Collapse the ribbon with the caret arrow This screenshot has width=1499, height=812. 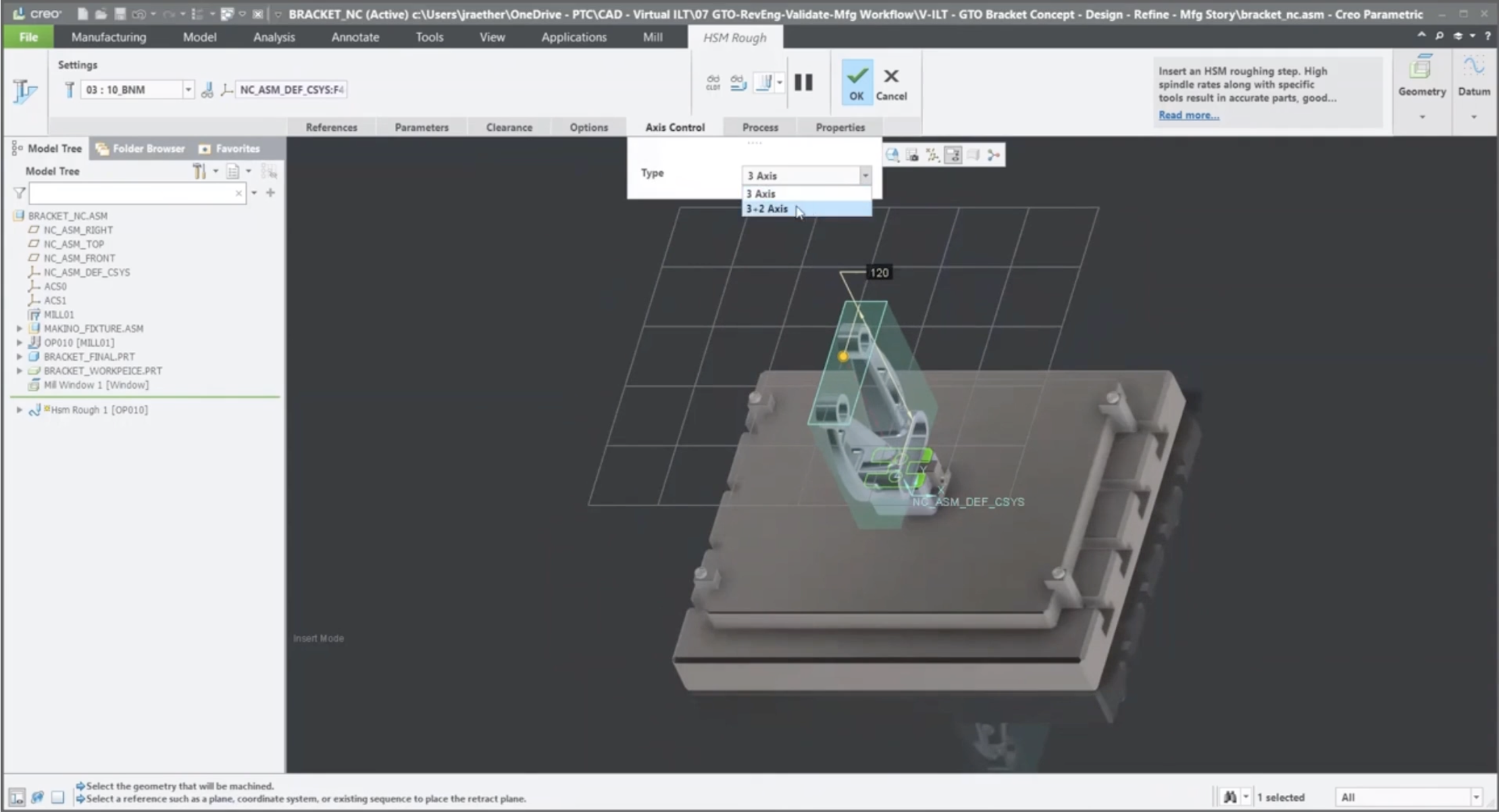1421,35
